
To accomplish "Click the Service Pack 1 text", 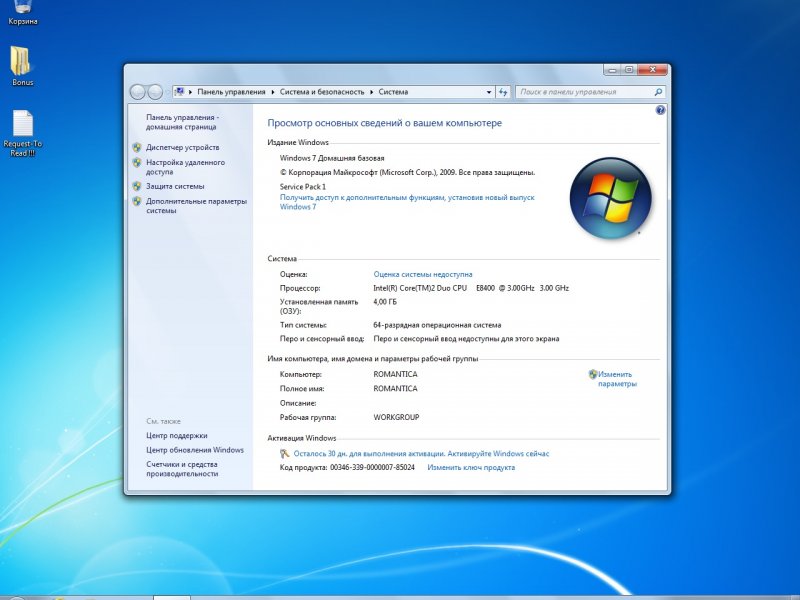I will (303, 187).
